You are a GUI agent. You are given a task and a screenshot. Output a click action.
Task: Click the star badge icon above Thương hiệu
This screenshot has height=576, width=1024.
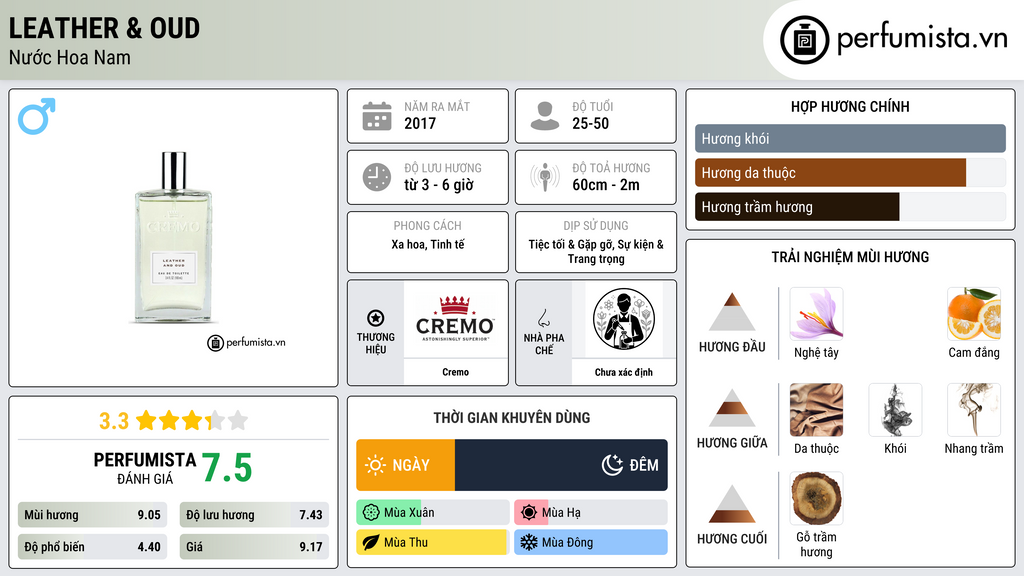[376, 318]
